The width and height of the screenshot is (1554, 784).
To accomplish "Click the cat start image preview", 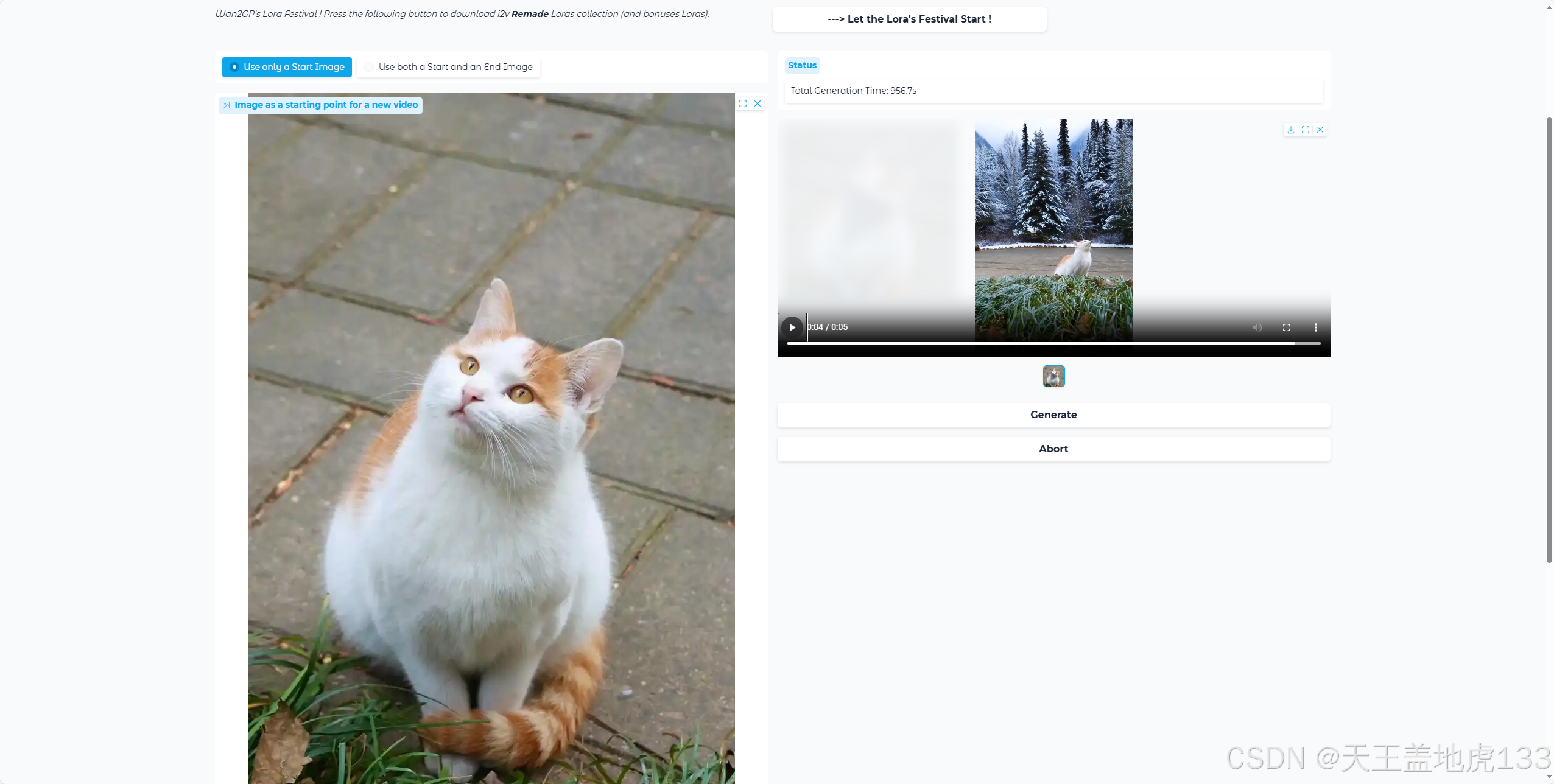I will coord(491,438).
